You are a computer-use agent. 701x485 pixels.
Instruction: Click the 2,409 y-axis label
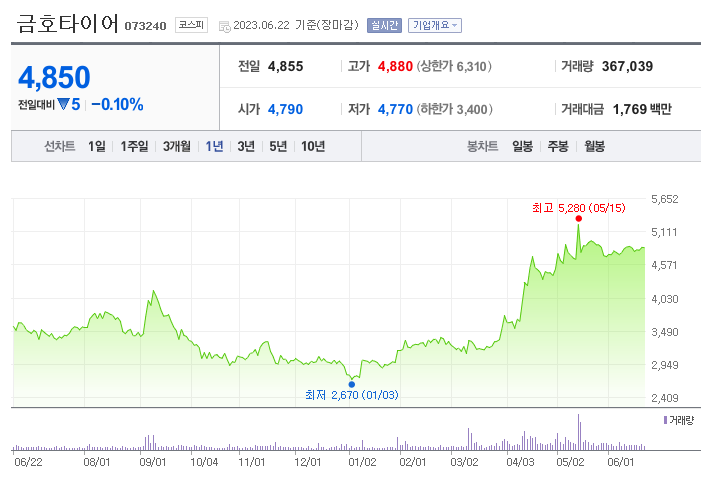[664, 398]
